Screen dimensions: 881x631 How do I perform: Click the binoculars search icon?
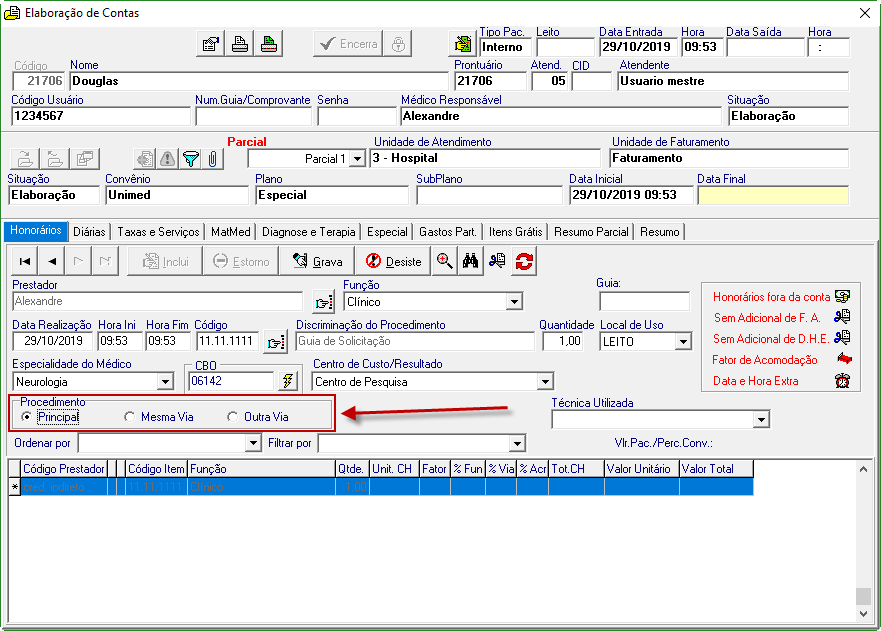pyautogui.click(x=470, y=261)
